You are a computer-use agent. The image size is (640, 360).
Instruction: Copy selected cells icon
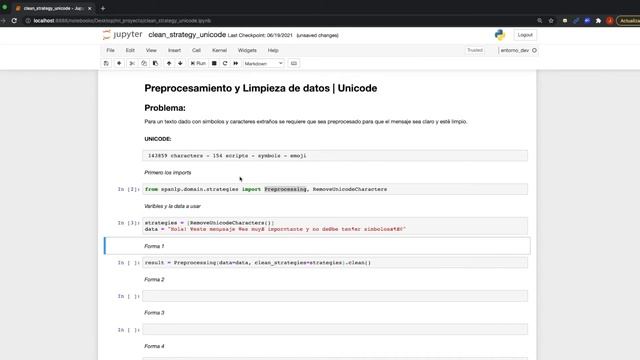coord(144,63)
